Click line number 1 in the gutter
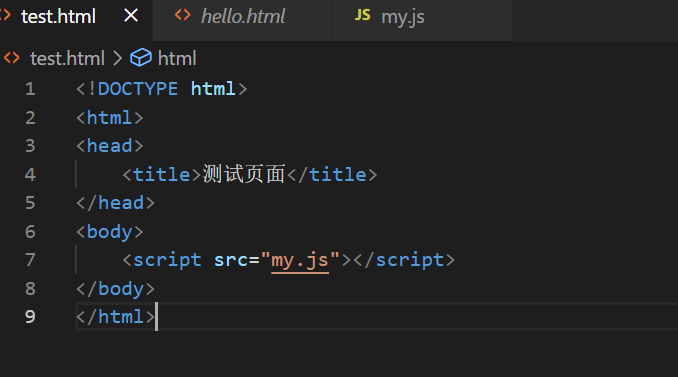Screen dimensions: 678x377 (30, 89)
